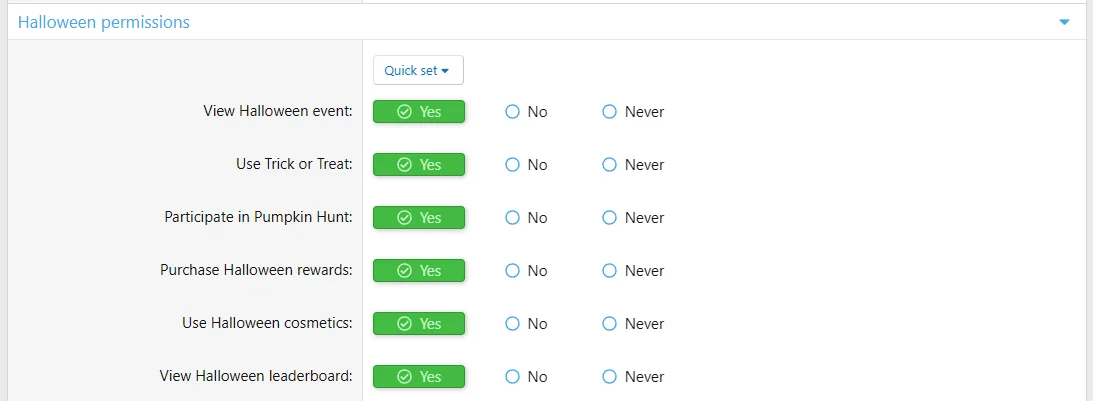This screenshot has width=1093, height=401.
Task: Set Participate in Pumpkin Hunt to No
Action: 526,218
